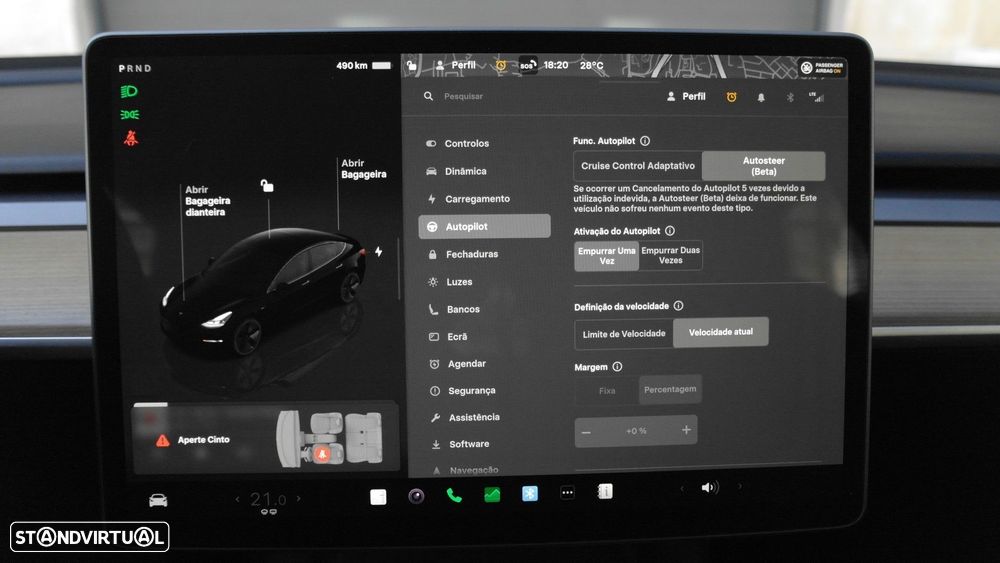The image size is (1000, 563).
Task: Tap the headlights indicator icon
Action: click(x=129, y=92)
